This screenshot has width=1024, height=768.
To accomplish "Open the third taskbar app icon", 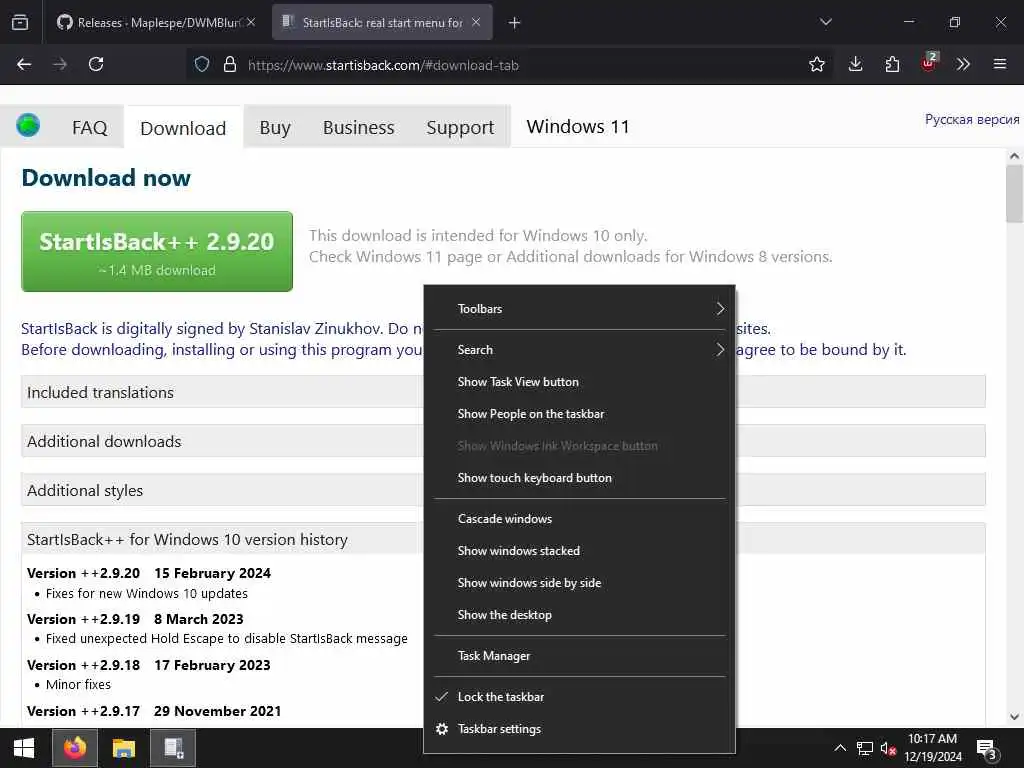I will click(174, 748).
